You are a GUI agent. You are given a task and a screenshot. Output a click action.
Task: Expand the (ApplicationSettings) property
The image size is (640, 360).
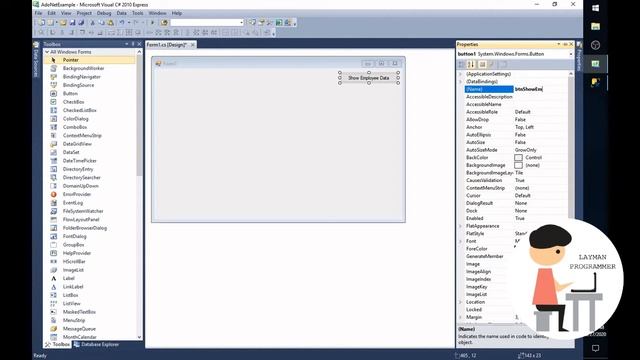click(461, 74)
